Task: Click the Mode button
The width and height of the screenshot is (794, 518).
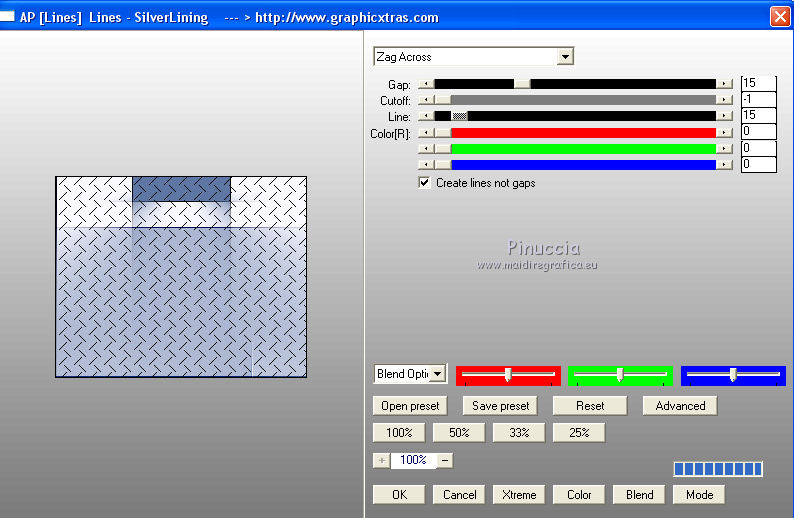Action: point(699,494)
